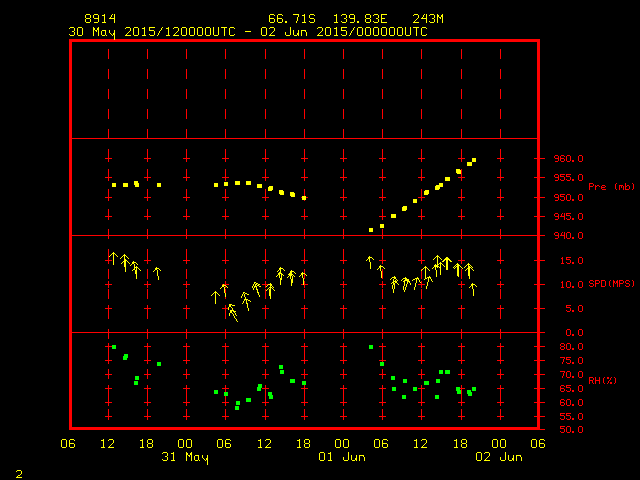
Task: Click the 02 Jun date label
Action: (x=498, y=457)
